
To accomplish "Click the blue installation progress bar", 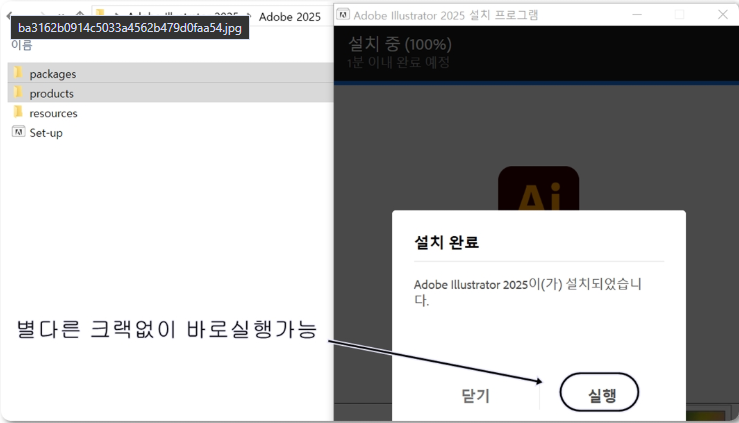I will [536, 83].
